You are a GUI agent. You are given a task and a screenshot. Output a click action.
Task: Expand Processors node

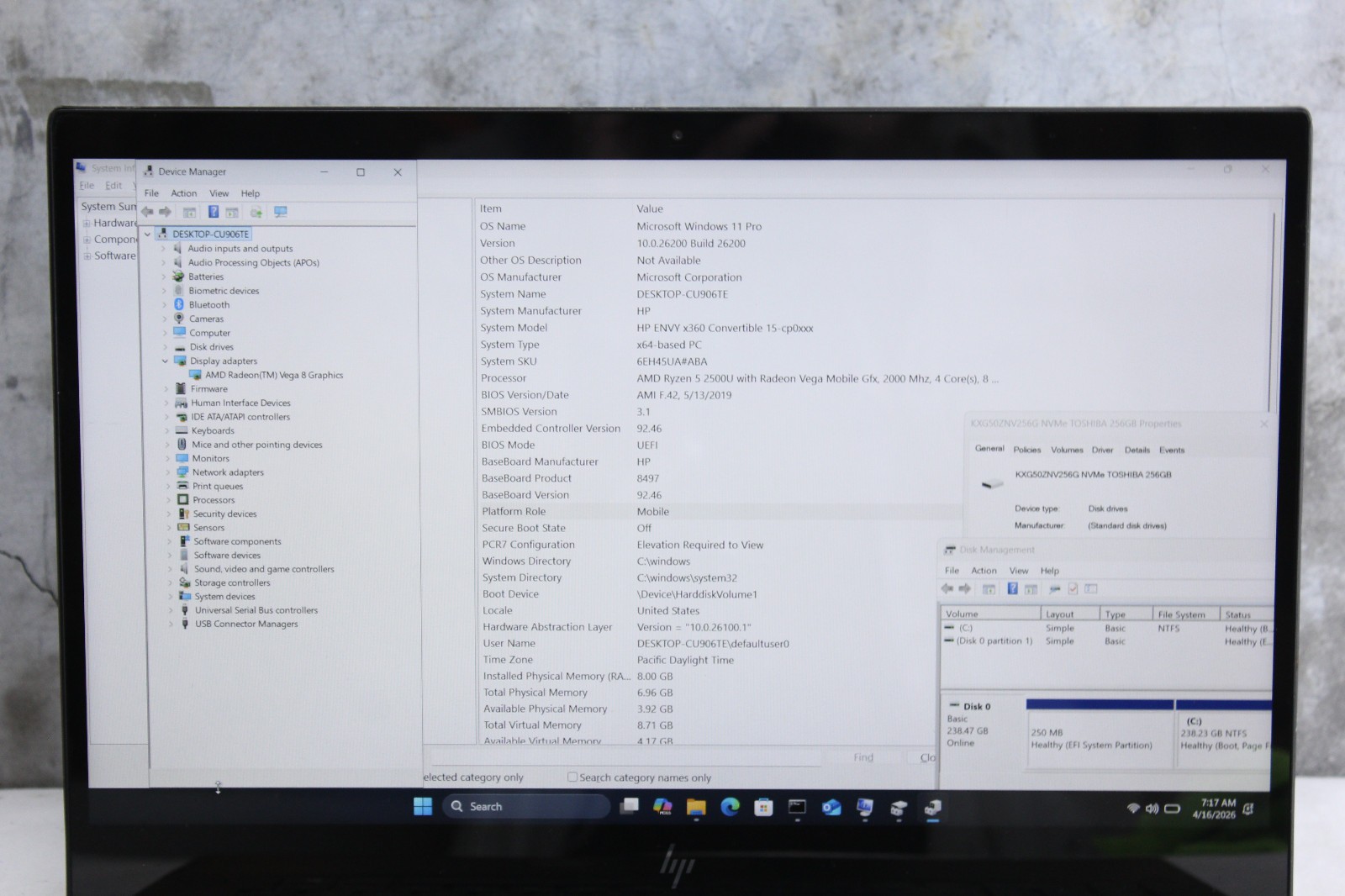168,500
